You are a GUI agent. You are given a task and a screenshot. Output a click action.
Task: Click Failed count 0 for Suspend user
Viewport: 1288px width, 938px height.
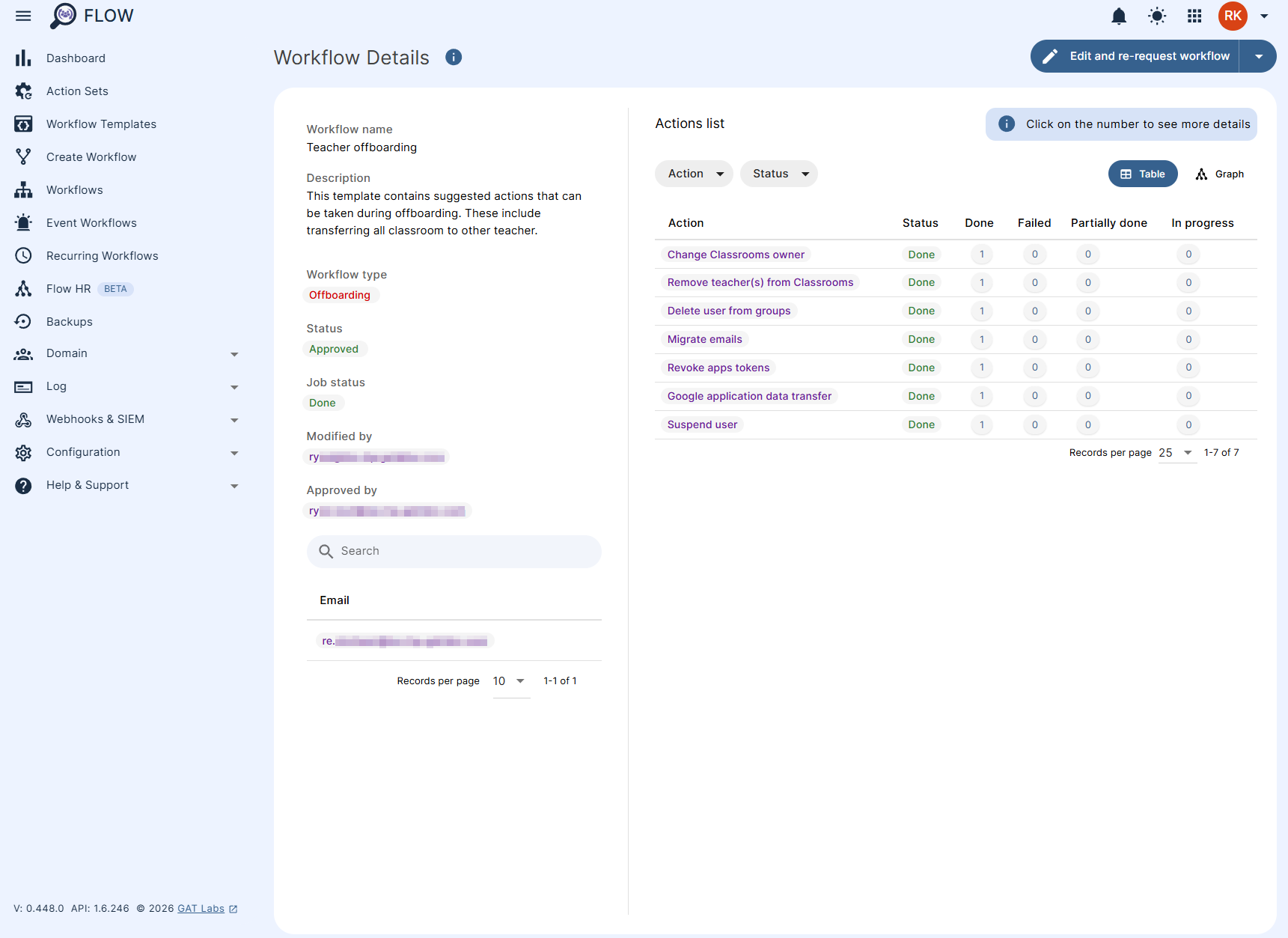1035,424
